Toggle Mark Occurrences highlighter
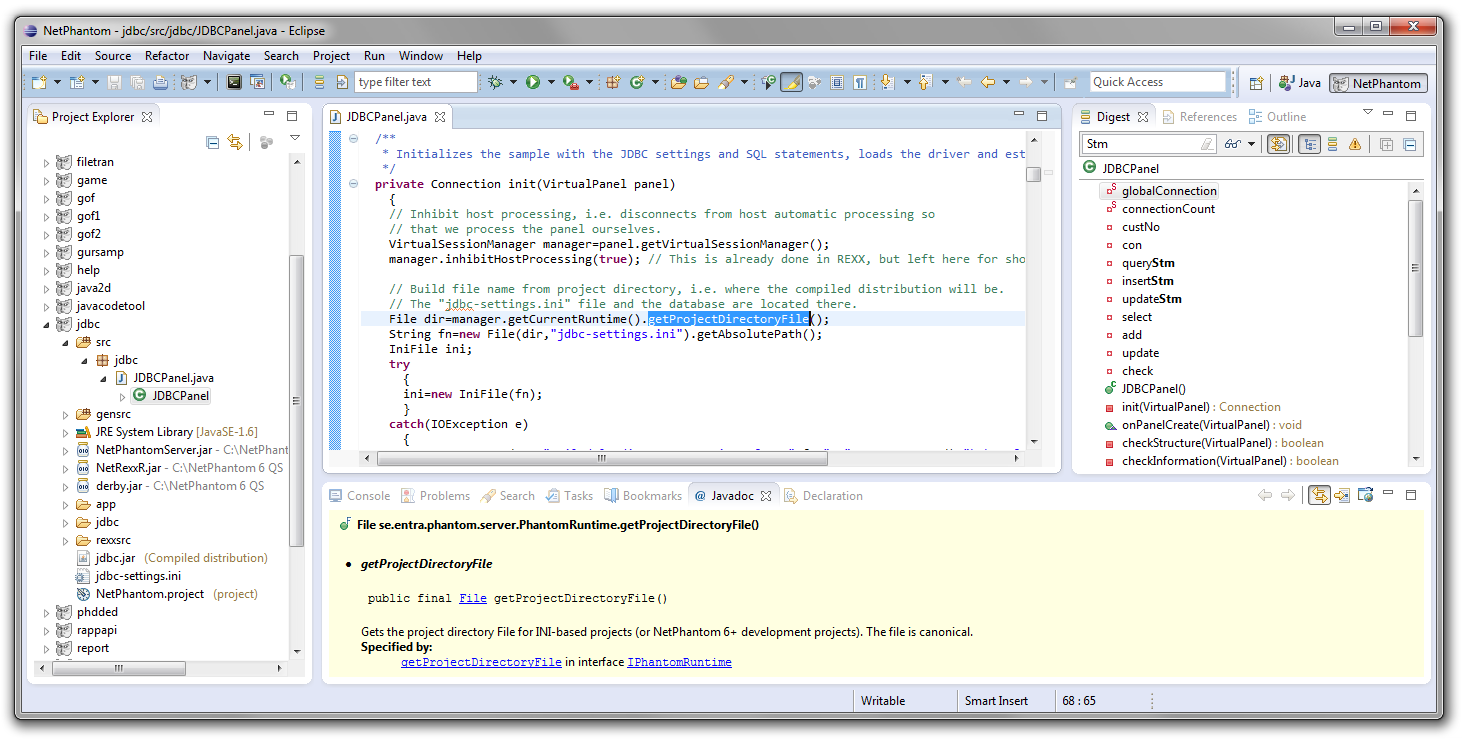This screenshot has width=1465, height=740. 792,82
